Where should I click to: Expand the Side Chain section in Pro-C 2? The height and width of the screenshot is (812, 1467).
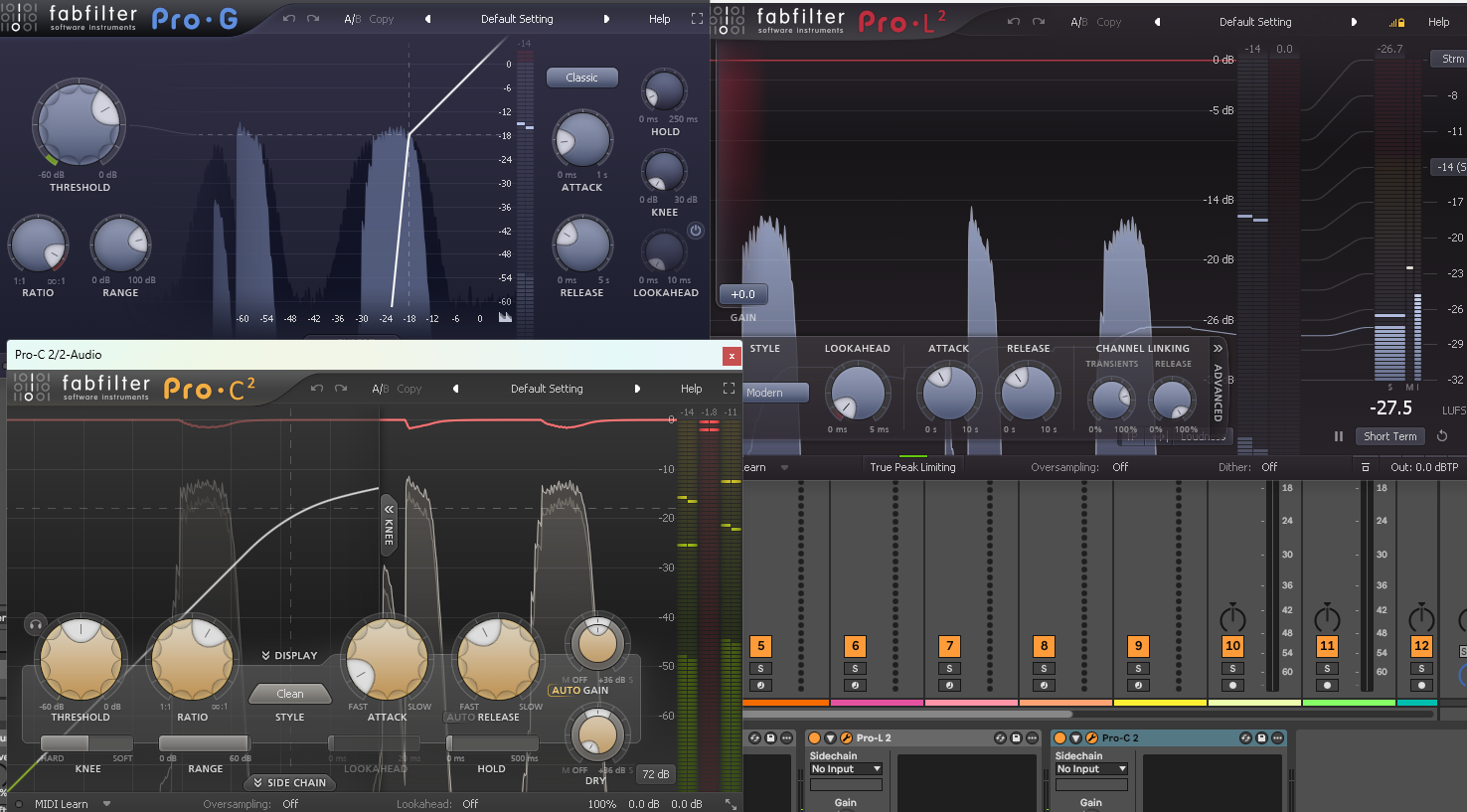289,782
